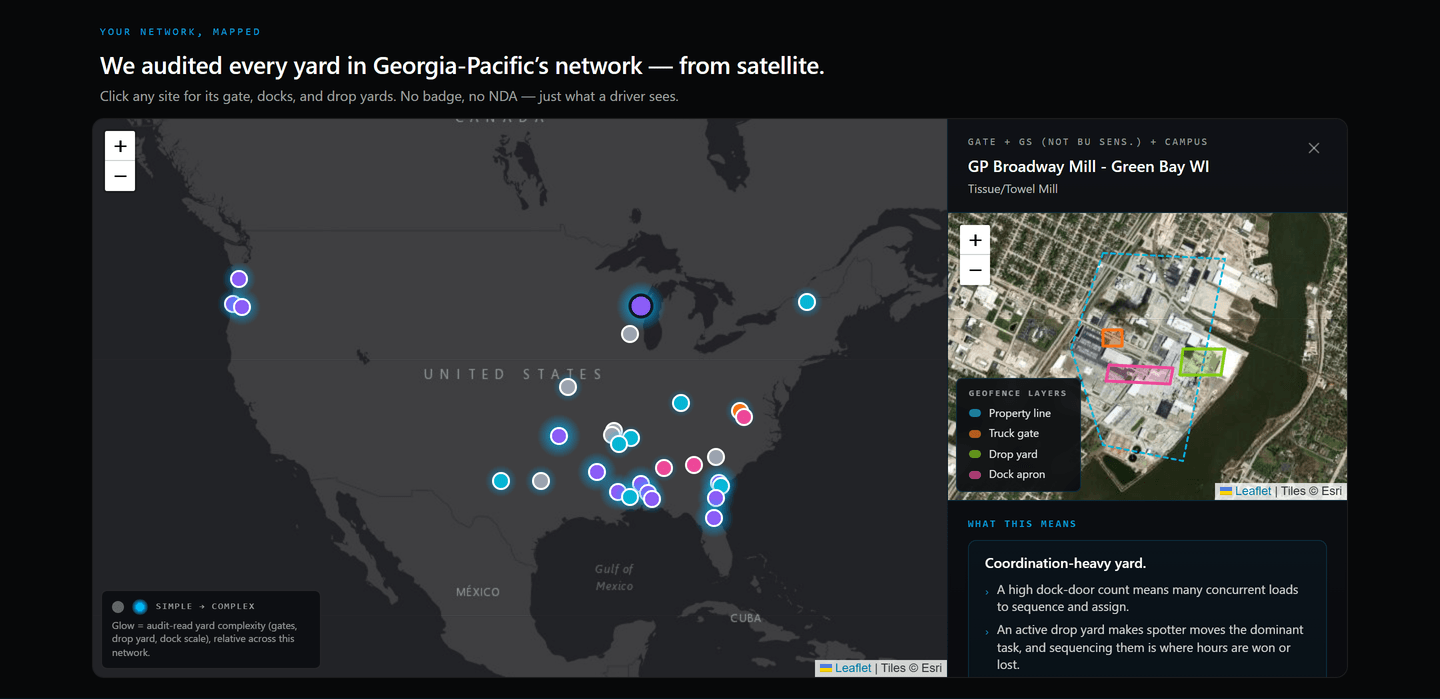The width and height of the screenshot is (1440, 699).
Task: Click the glowing cyan Complex dot in legend
Action: click(x=140, y=607)
